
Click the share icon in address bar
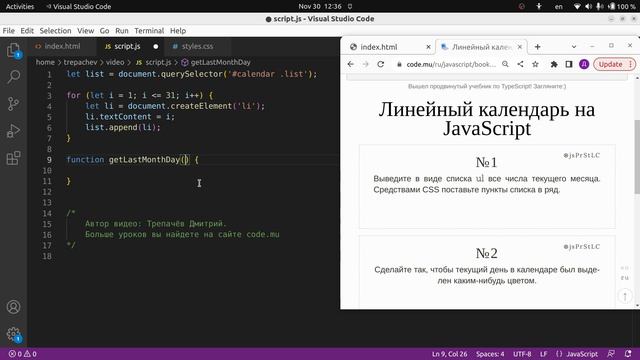click(520, 64)
